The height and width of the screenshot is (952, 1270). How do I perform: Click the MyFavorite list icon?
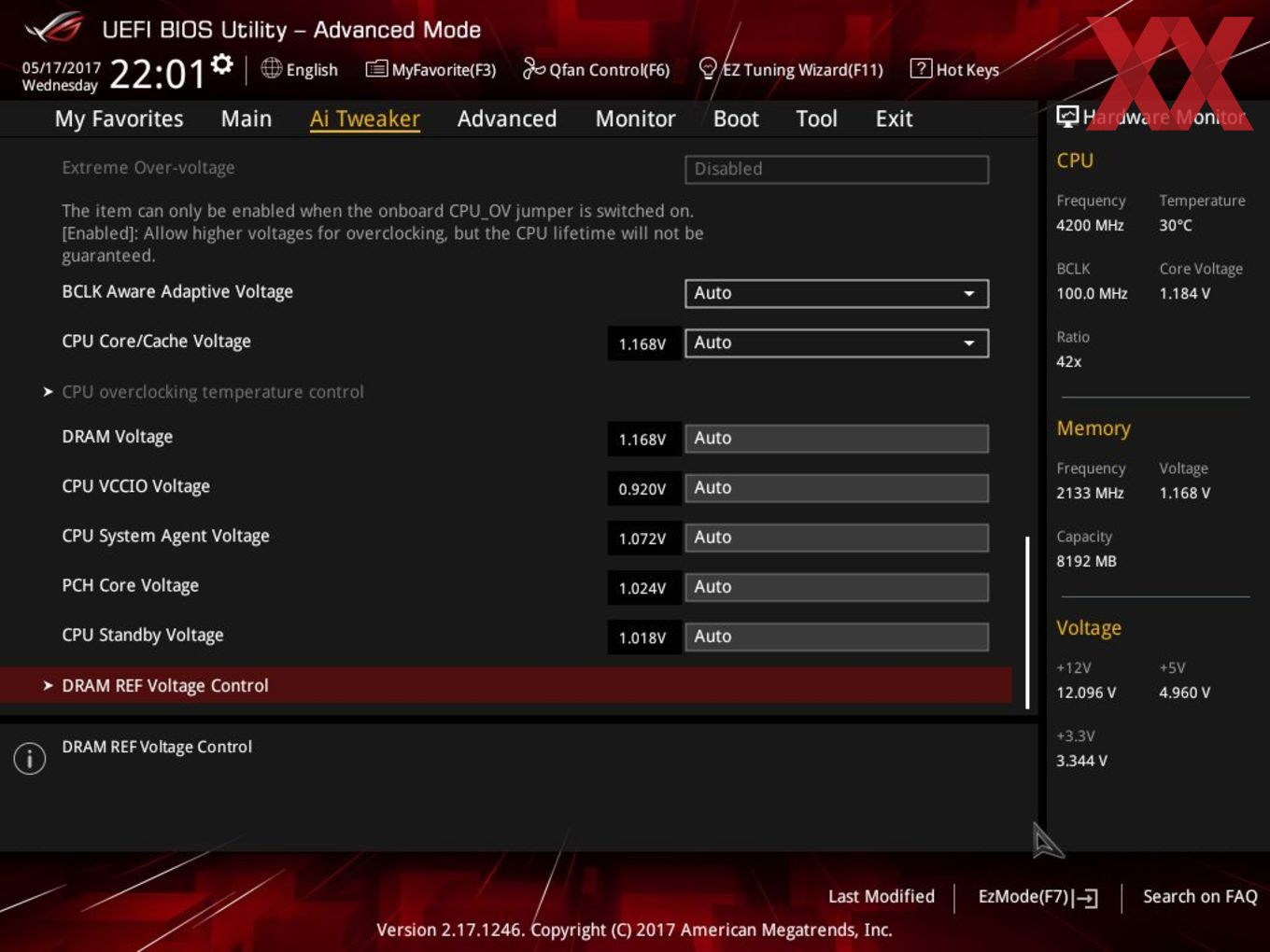[376, 69]
